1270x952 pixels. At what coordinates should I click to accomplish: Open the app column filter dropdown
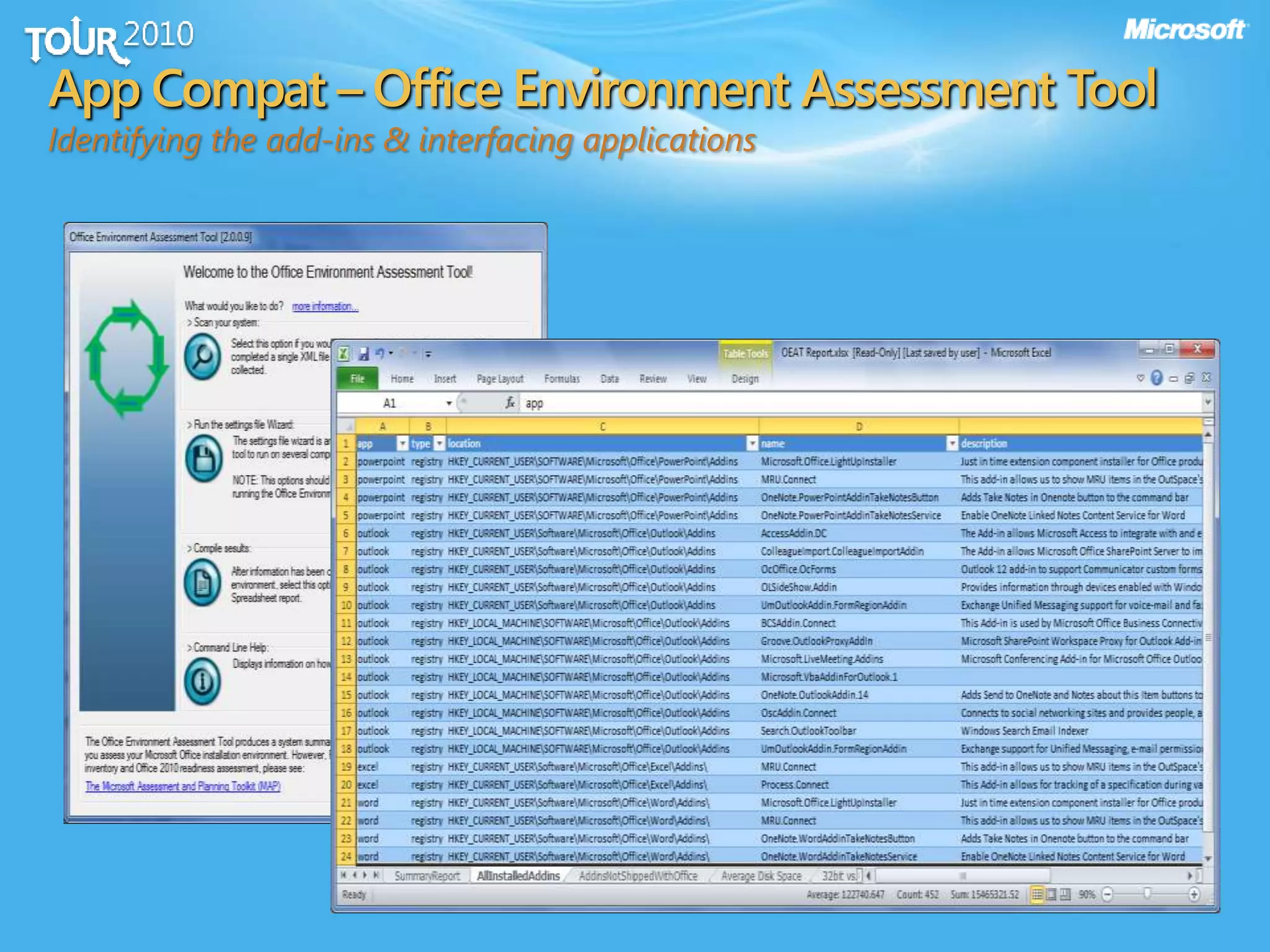[x=402, y=444]
